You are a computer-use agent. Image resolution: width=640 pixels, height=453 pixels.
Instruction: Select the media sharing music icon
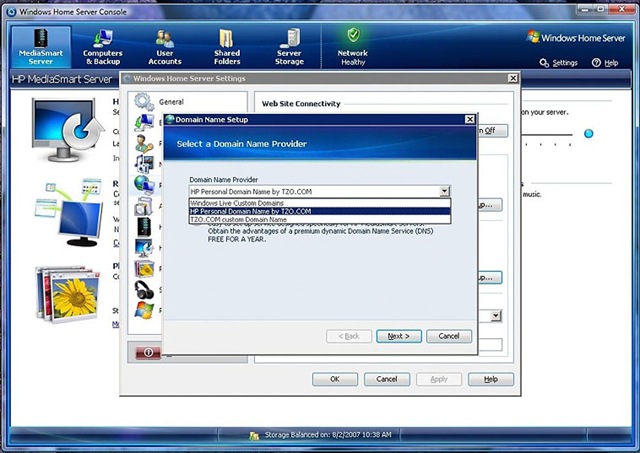coord(144,164)
